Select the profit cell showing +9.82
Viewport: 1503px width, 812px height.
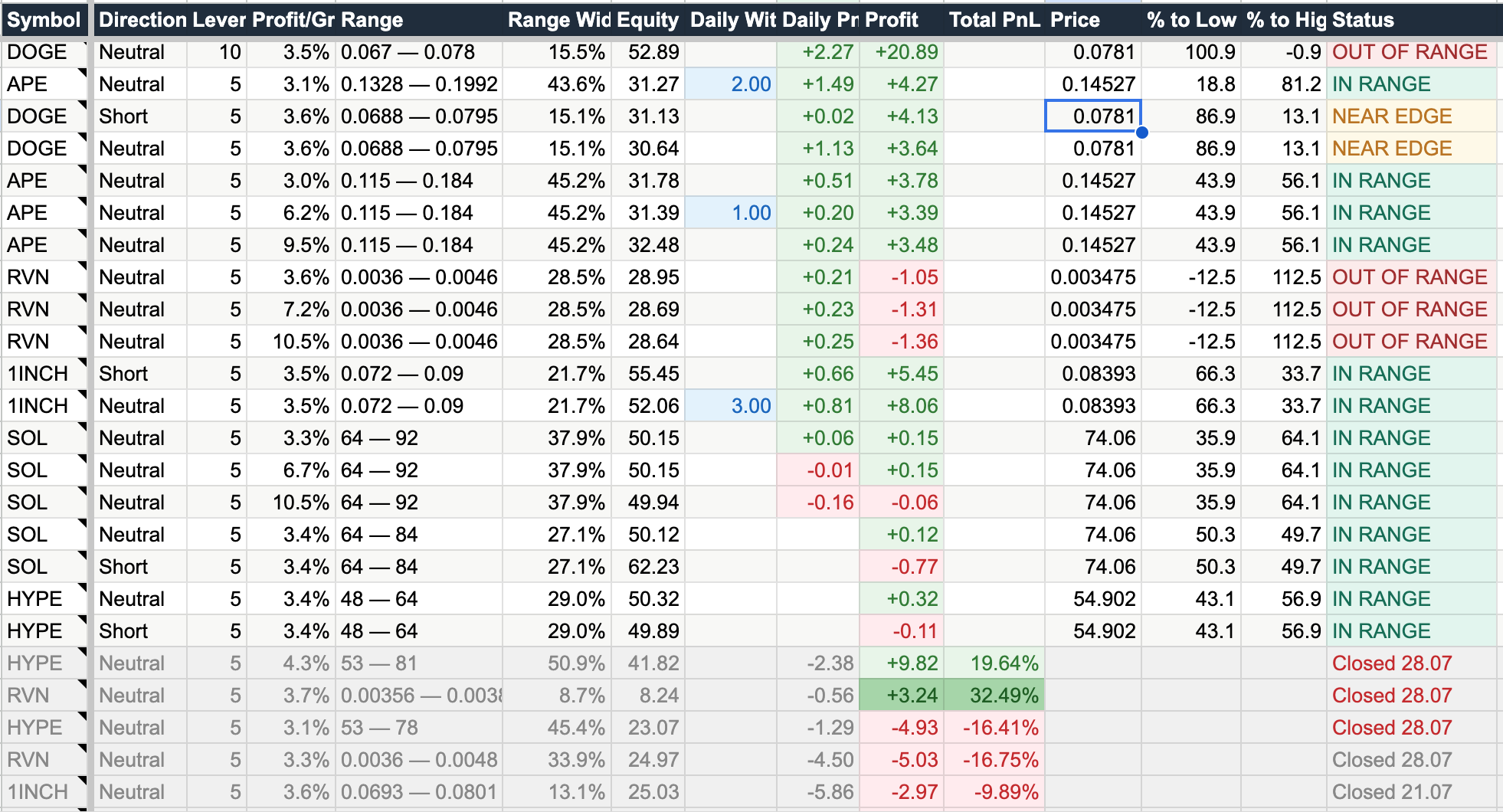point(902,663)
